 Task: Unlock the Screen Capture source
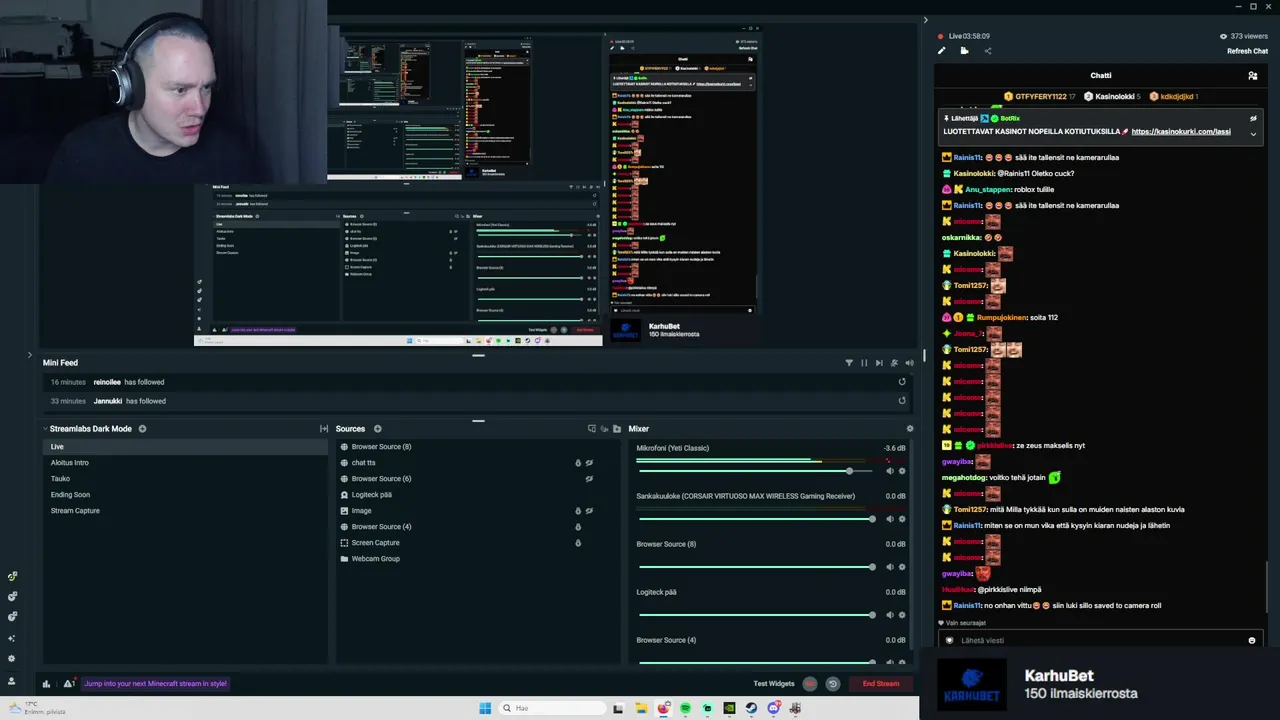[578, 543]
